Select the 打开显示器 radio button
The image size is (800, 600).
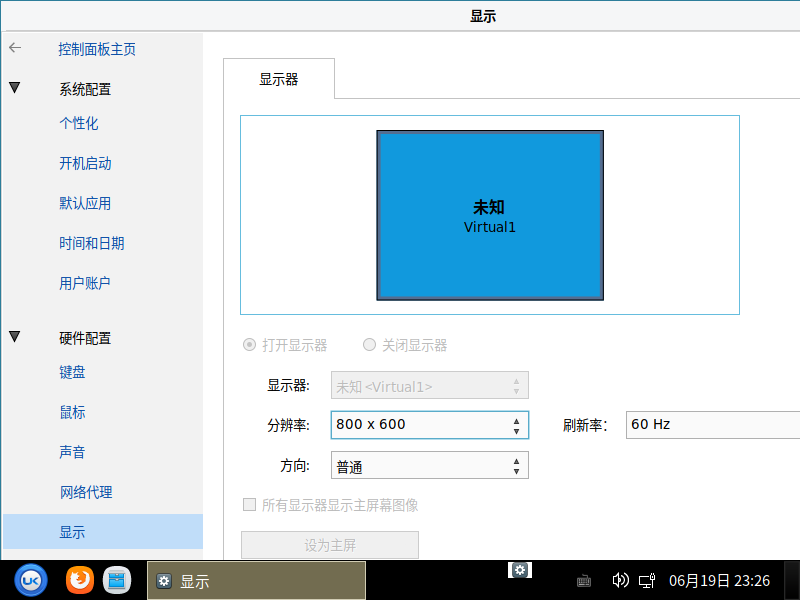pyautogui.click(x=249, y=345)
